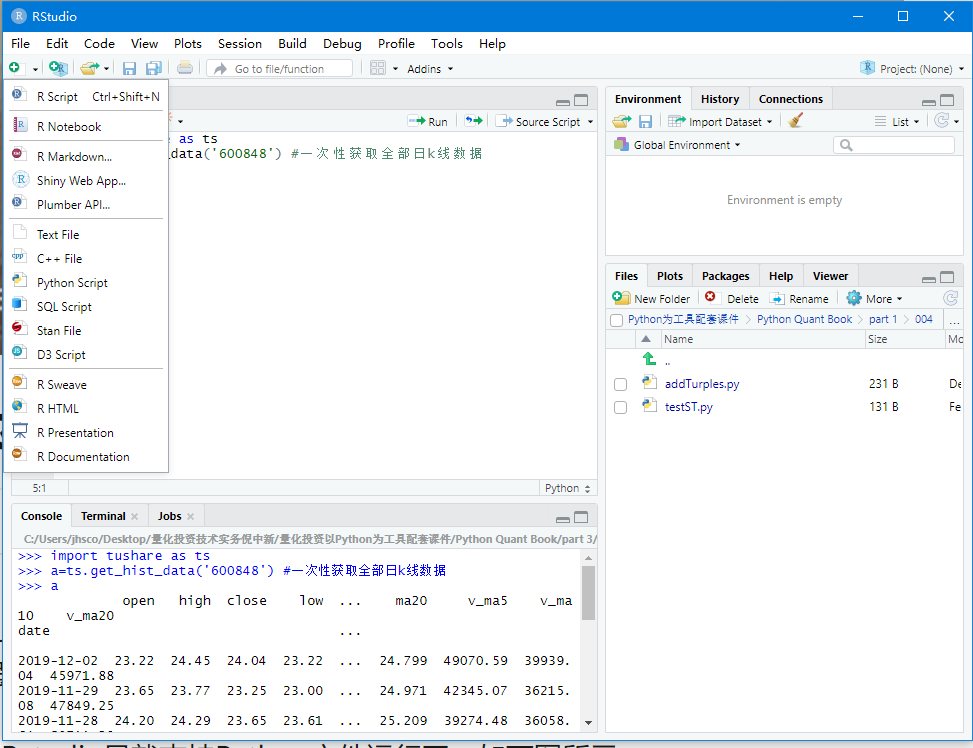Click the console vertical scrollbar thumb
The width and height of the screenshot is (973, 748).
coord(588,593)
